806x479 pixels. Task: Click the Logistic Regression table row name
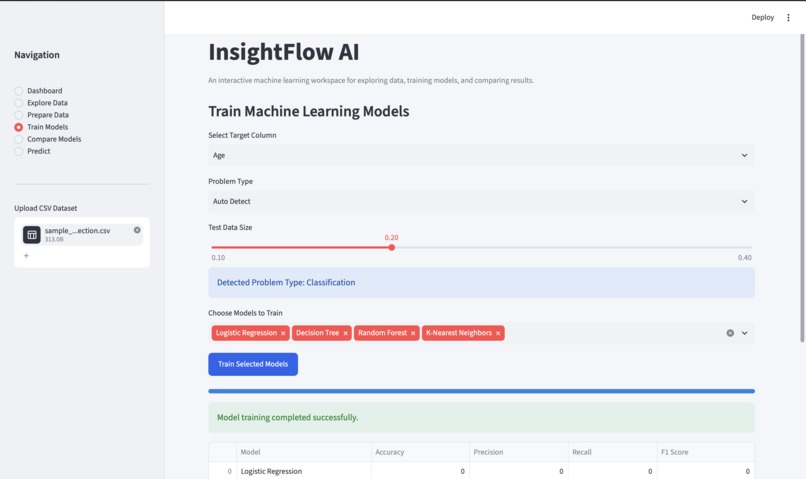pos(271,471)
